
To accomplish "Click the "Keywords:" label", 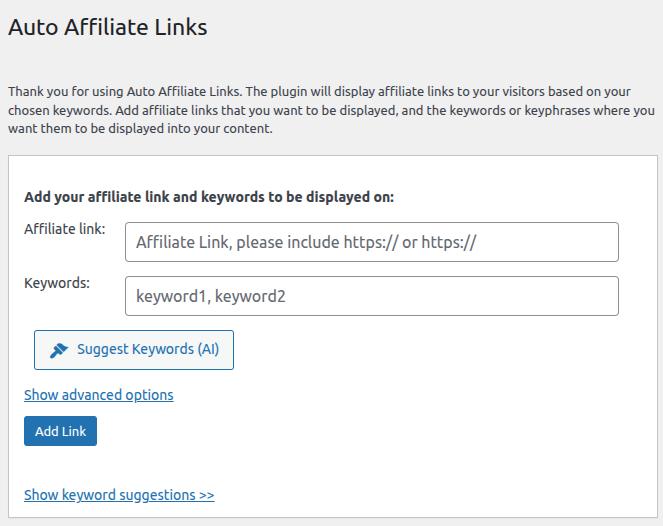I will pyautogui.click(x=57, y=283).
